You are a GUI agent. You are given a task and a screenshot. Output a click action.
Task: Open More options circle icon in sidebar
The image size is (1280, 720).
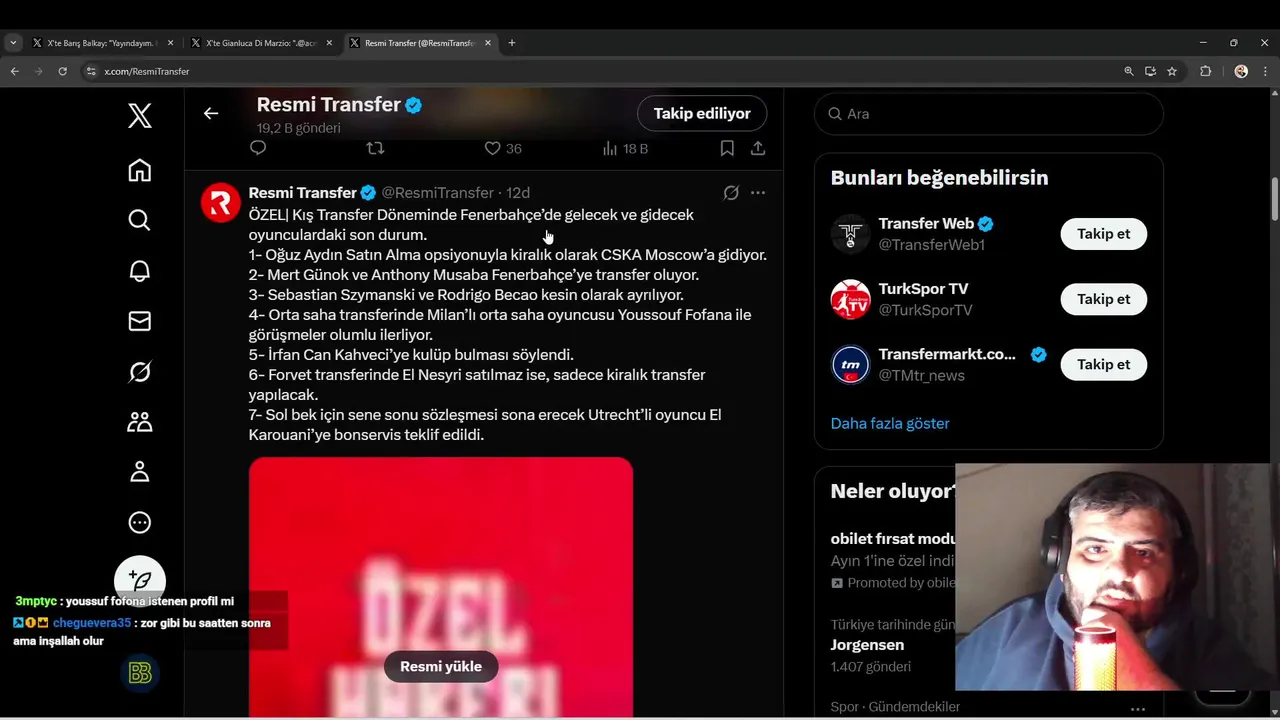click(140, 522)
